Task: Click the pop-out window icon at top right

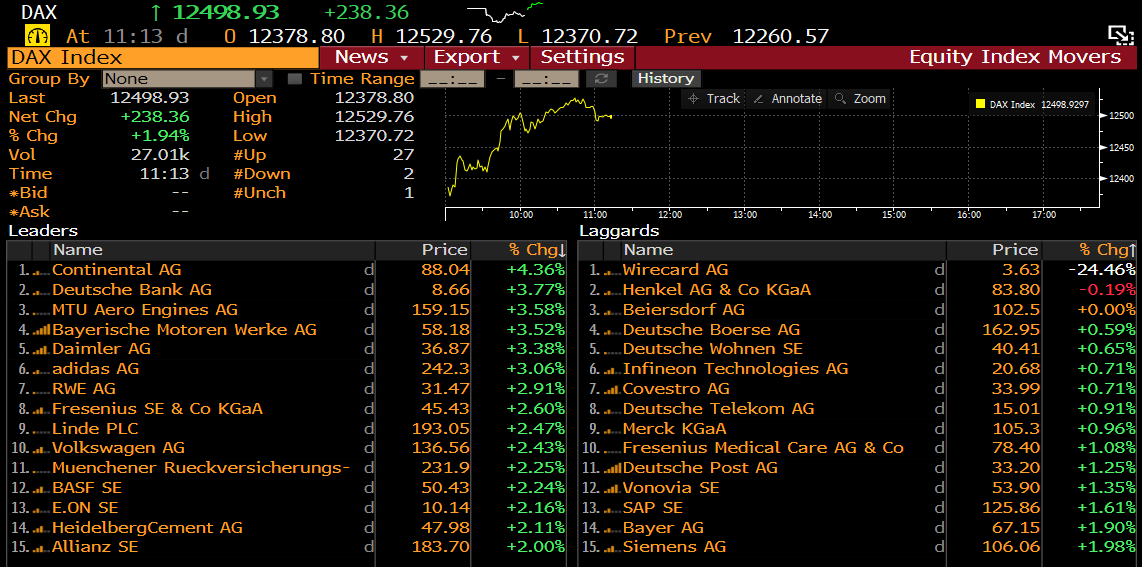Action: pos(1120,36)
